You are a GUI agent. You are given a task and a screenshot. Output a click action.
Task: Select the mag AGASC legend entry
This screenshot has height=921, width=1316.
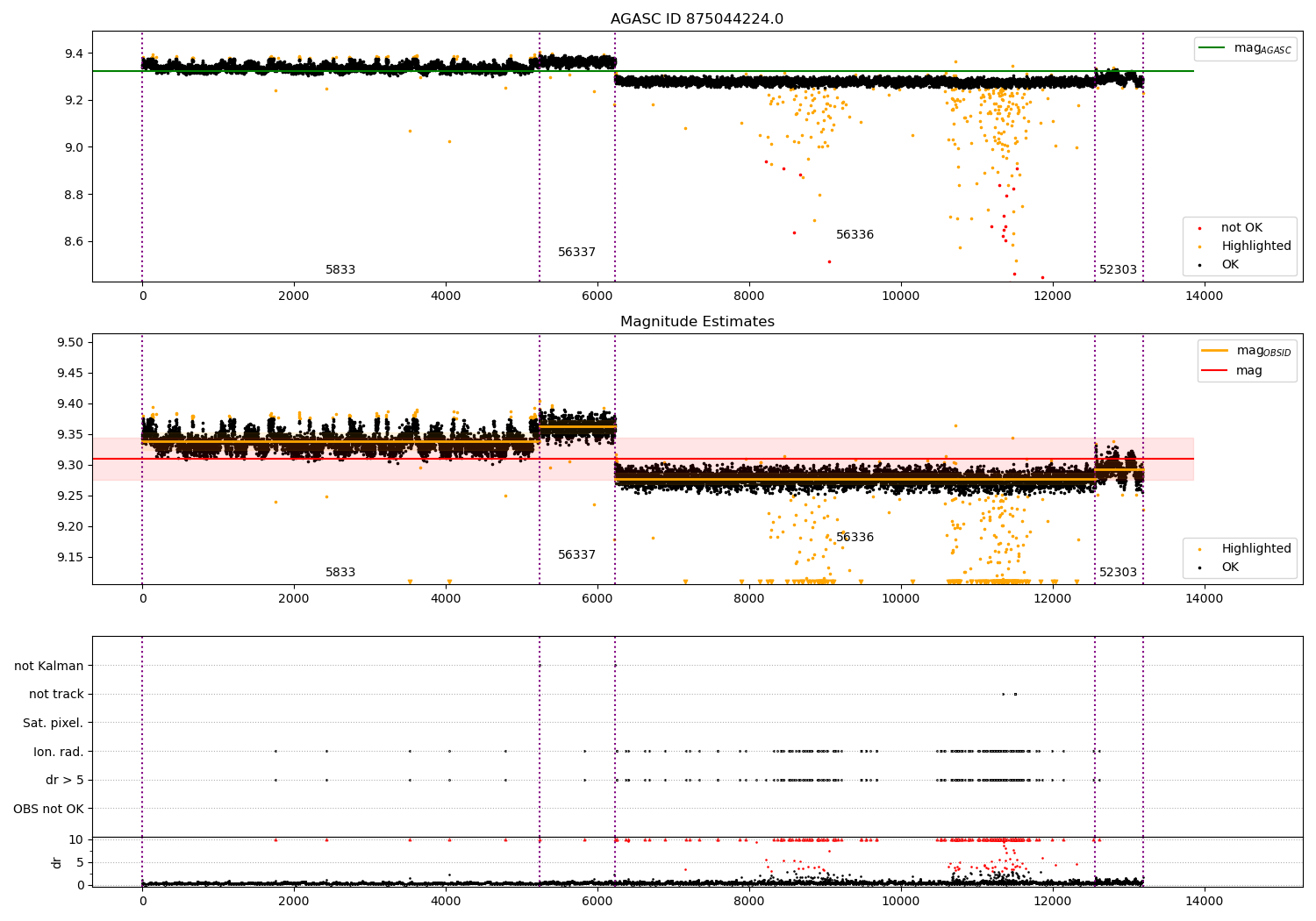click(x=1246, y=48)
